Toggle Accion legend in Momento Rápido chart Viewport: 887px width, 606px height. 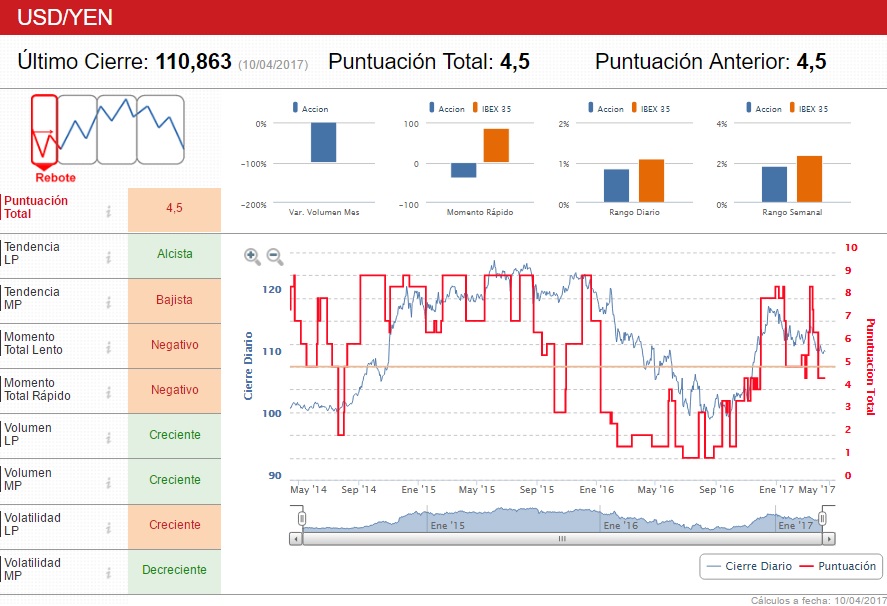point(447,108)
